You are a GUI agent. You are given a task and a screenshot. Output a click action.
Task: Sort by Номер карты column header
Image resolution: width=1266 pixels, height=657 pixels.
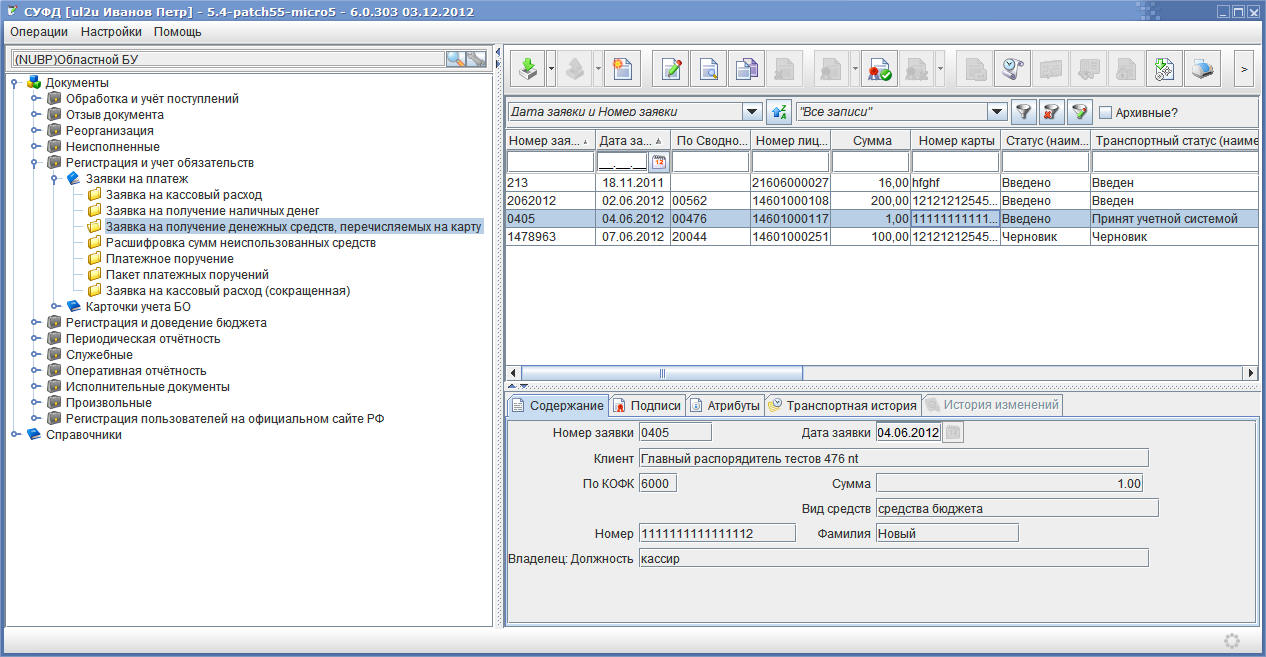[956, 141]
